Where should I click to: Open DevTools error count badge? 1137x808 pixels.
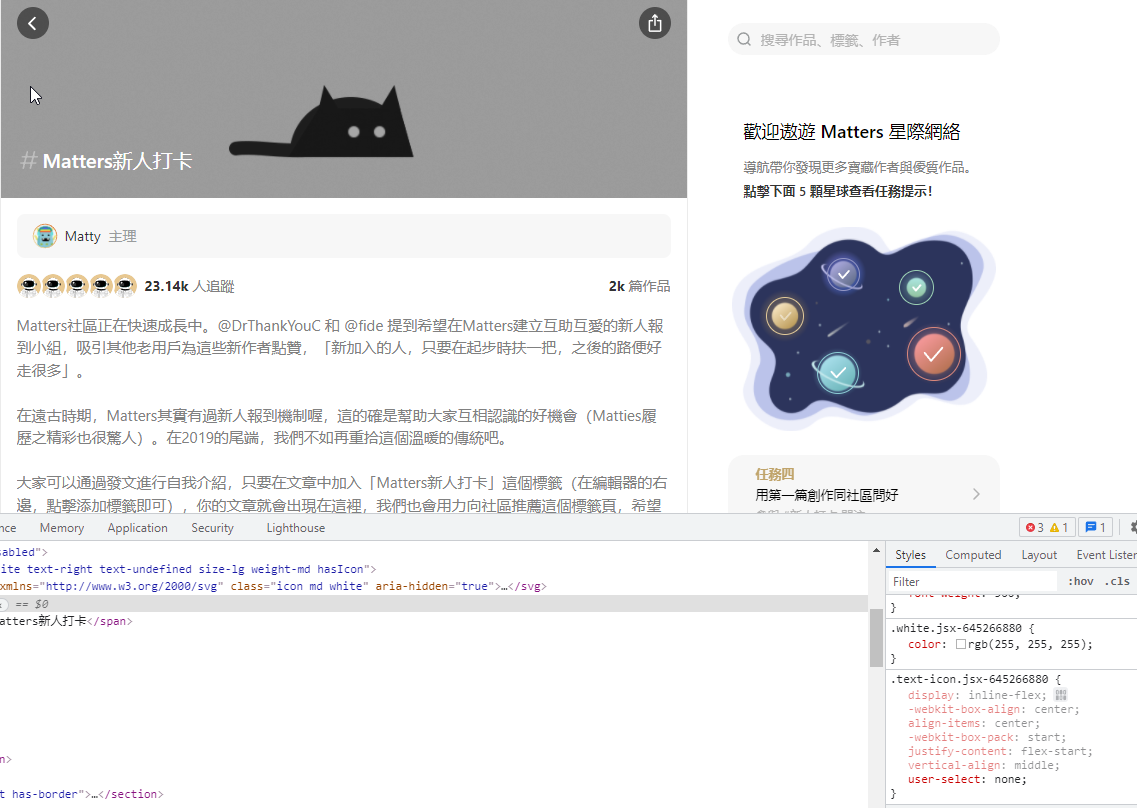coord(1035,527)
